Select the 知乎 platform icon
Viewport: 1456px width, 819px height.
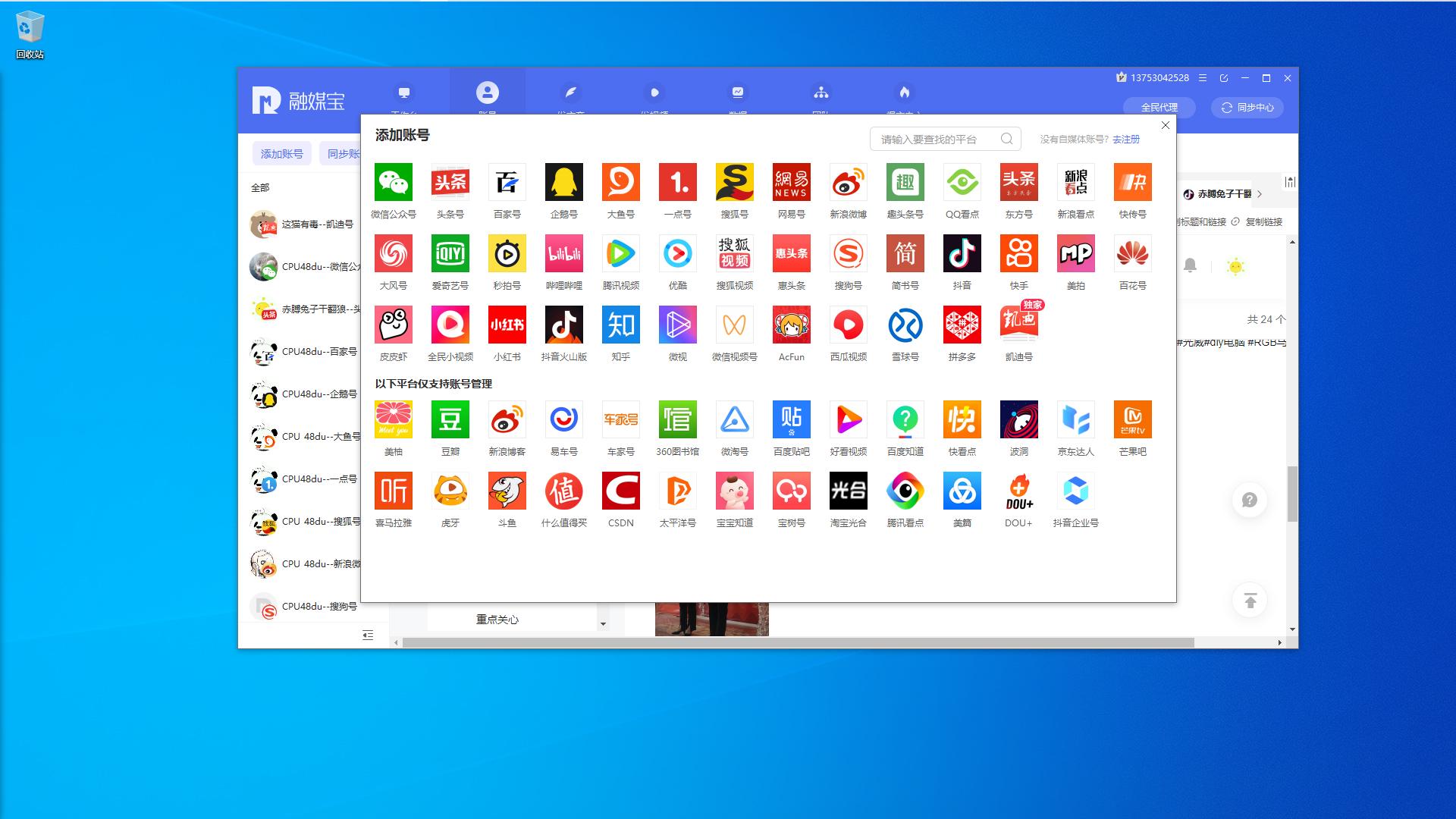(x=620, y=325)
